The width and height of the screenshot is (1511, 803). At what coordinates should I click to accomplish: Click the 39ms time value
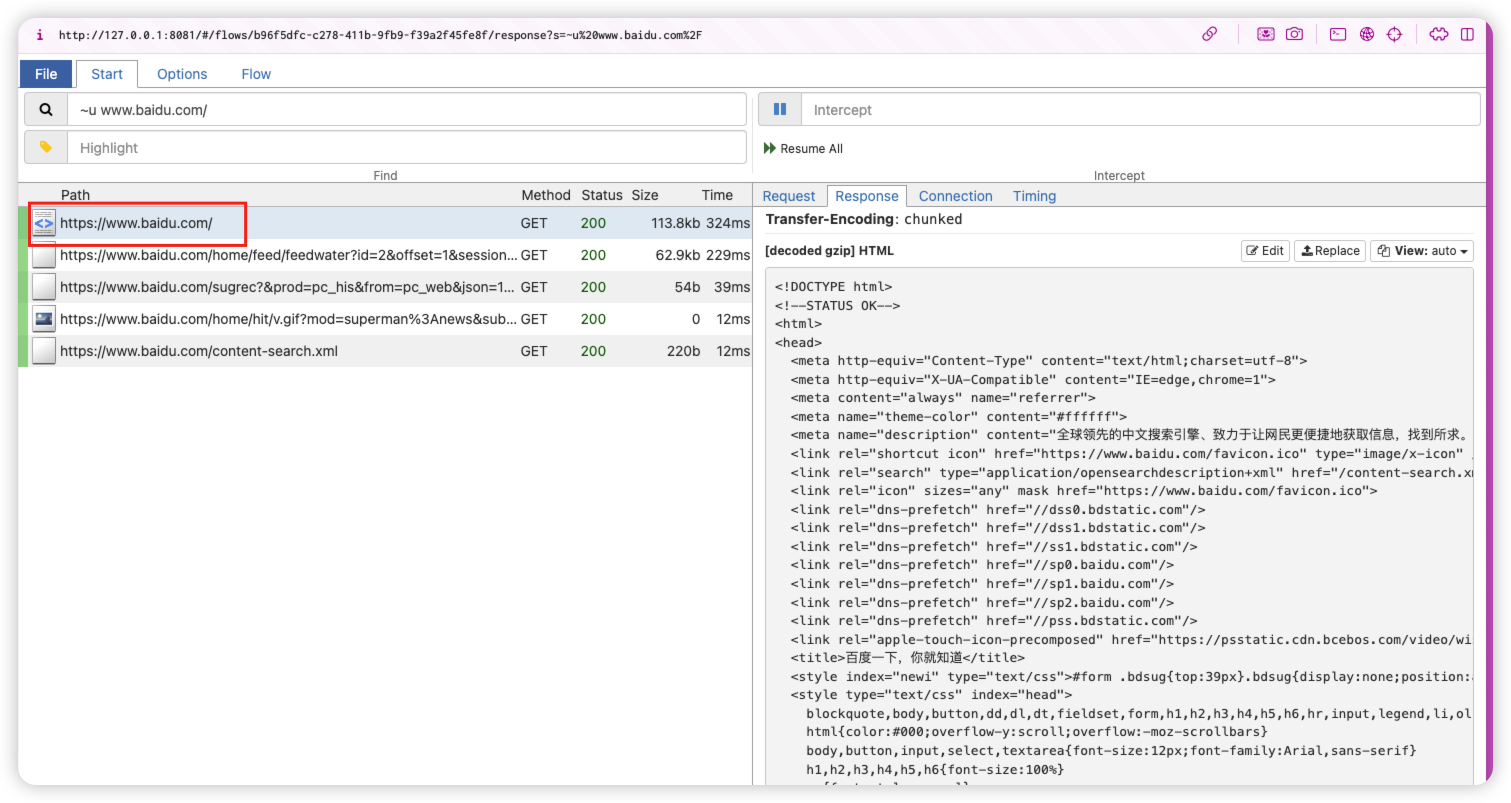pos(731,287)
